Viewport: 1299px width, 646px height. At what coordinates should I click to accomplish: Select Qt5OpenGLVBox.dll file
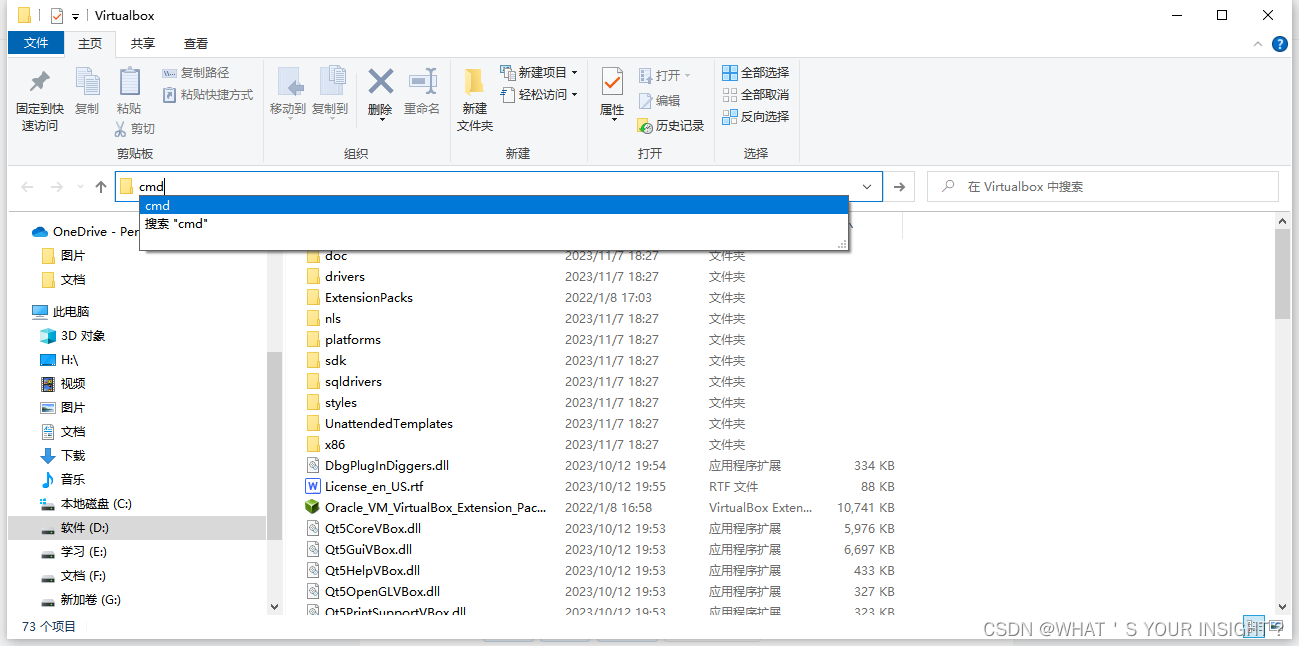click(x=382, y=592)
